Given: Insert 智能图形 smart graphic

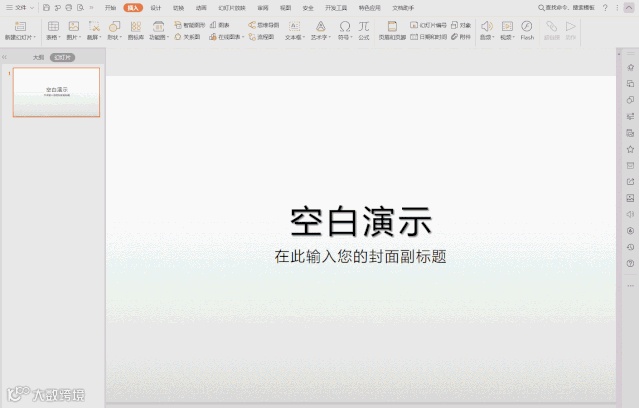Looking at the screenshot, I should 189,25.
